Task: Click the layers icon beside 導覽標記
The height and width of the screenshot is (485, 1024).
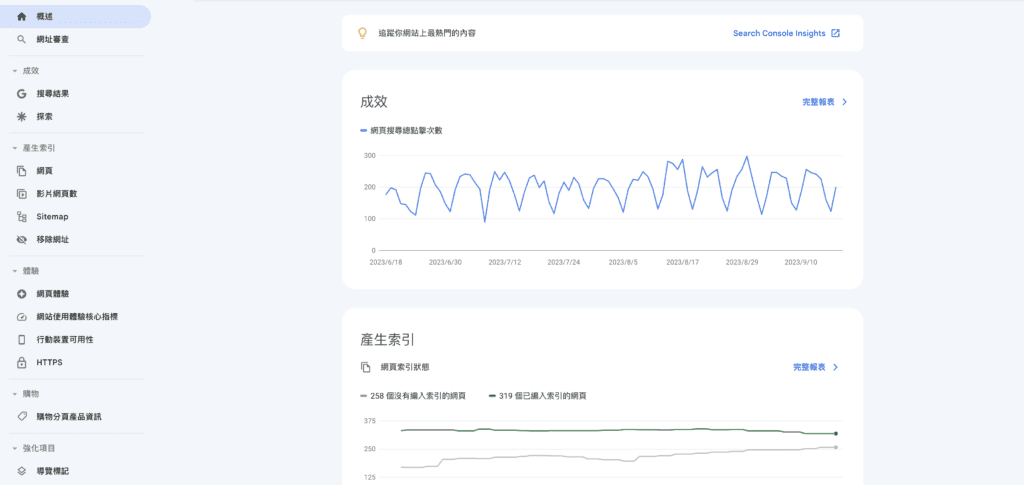Action: point(22,471)
